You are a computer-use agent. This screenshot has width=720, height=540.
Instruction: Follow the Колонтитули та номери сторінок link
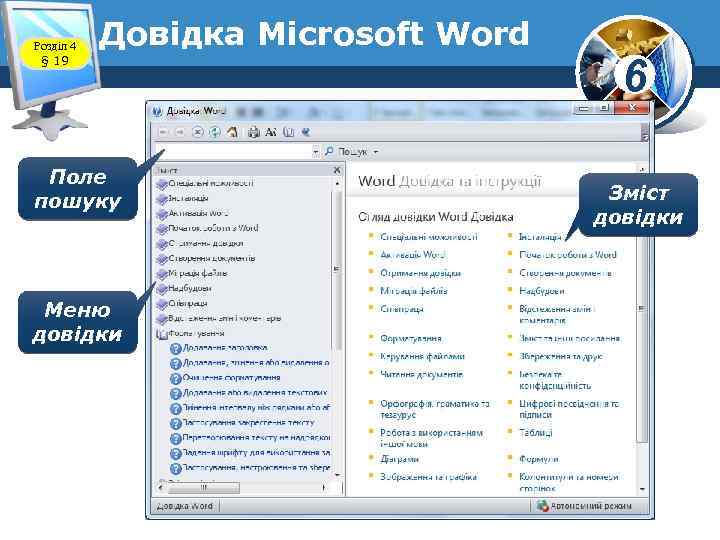tap(569, 483)
